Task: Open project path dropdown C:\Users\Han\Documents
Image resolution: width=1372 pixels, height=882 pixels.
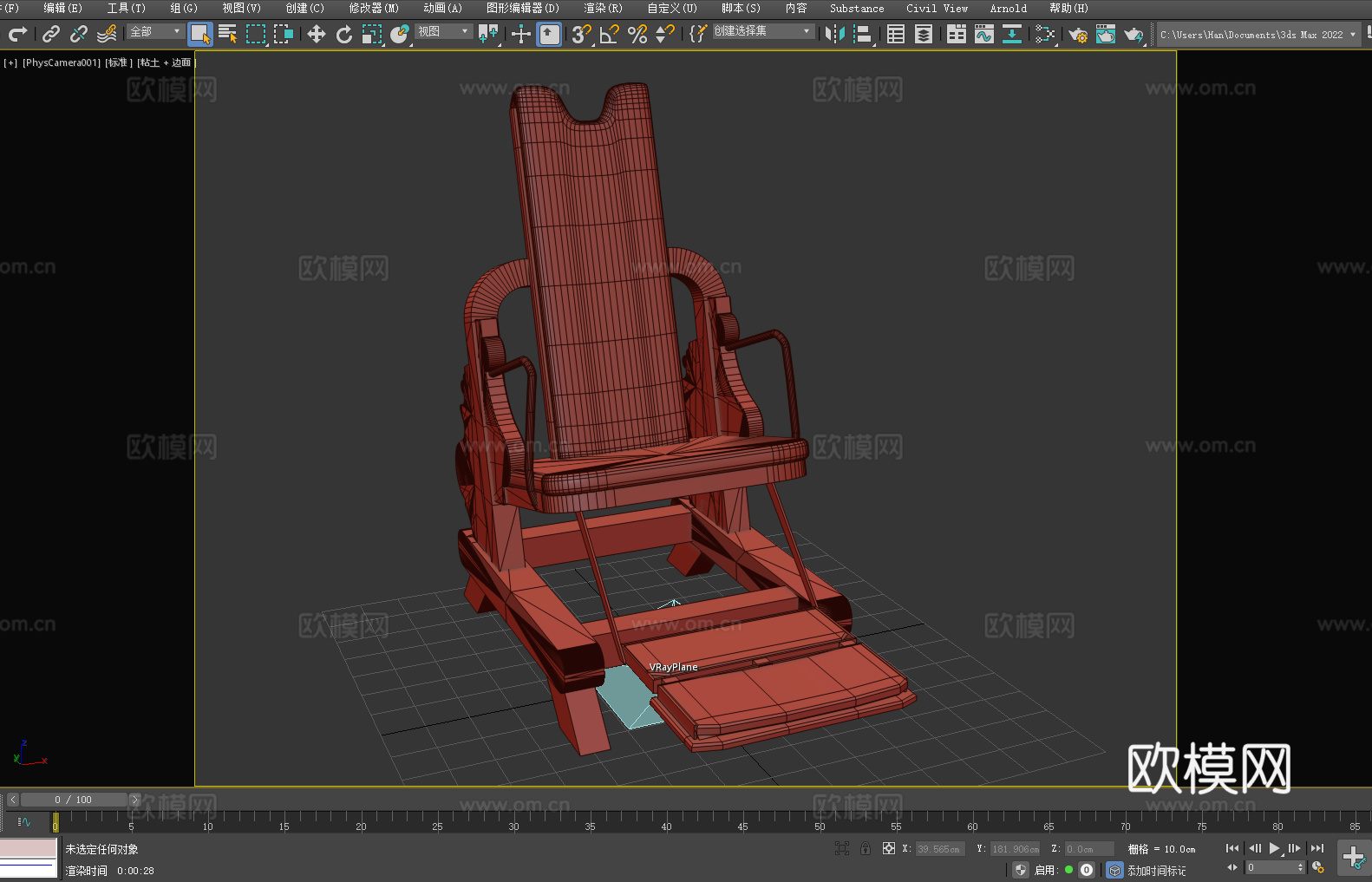Action: point(1258,35)
